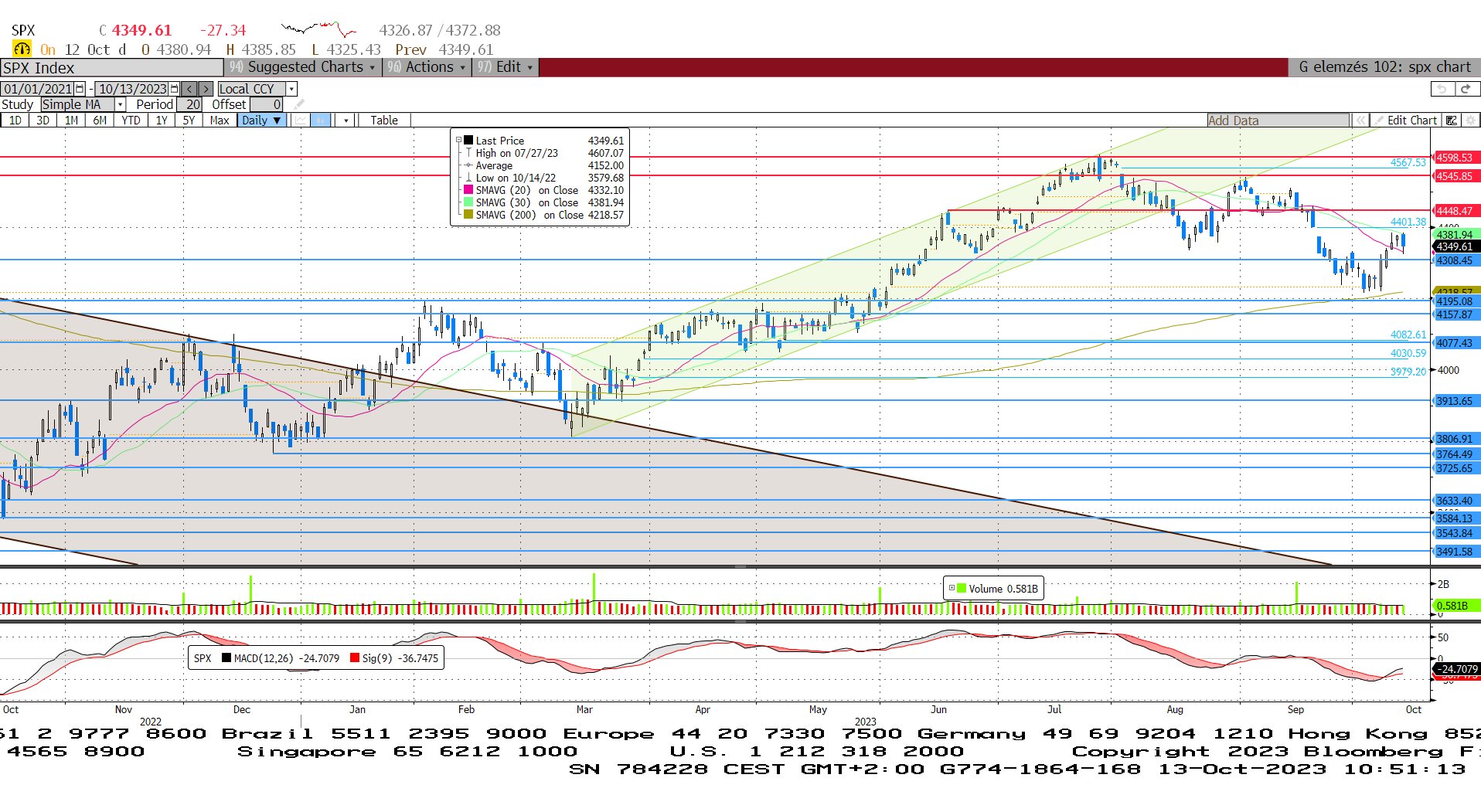Click the High on 07/27/23 marker icon
Image resolution: width=1481 pixels, height=812 pixels.
coord(468,153)
